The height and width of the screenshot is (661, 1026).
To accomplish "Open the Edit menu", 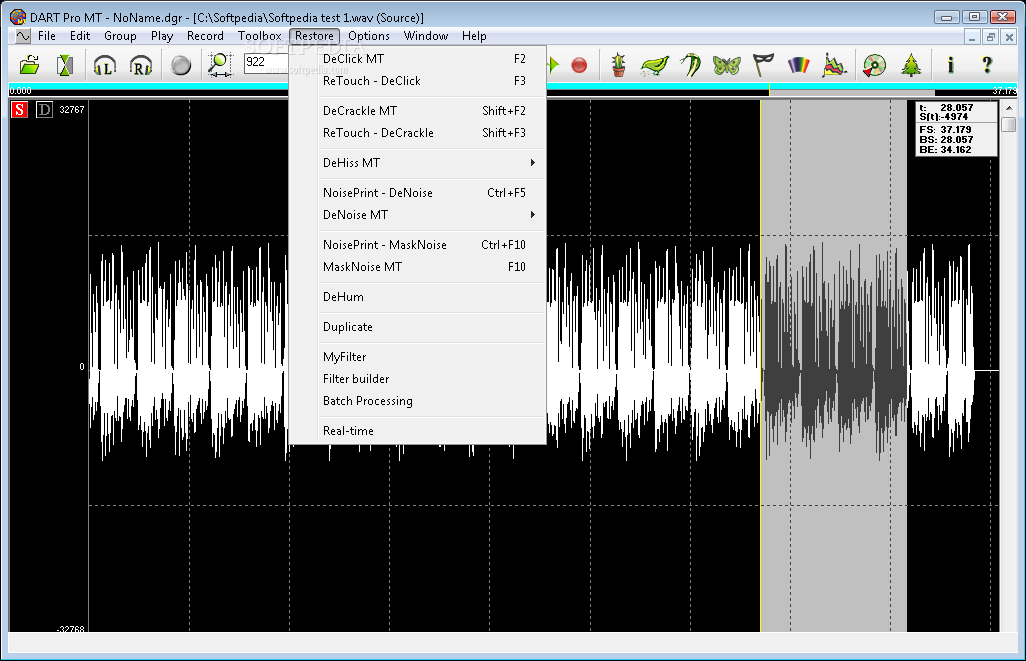I will click(x=80, y=36).
